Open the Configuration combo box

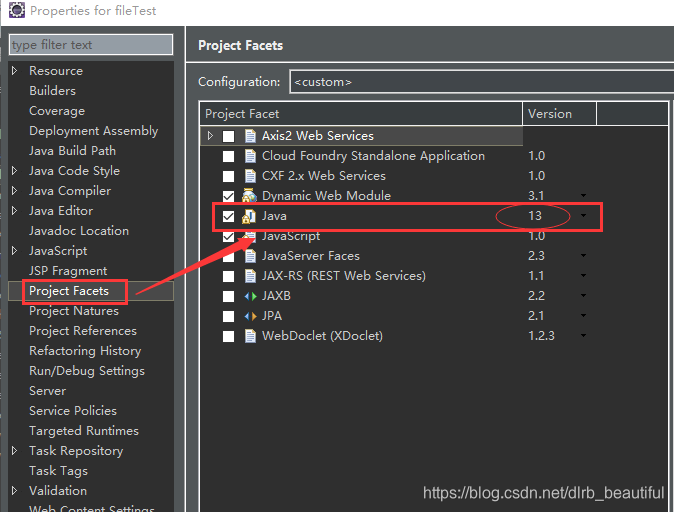pos(482,82)
